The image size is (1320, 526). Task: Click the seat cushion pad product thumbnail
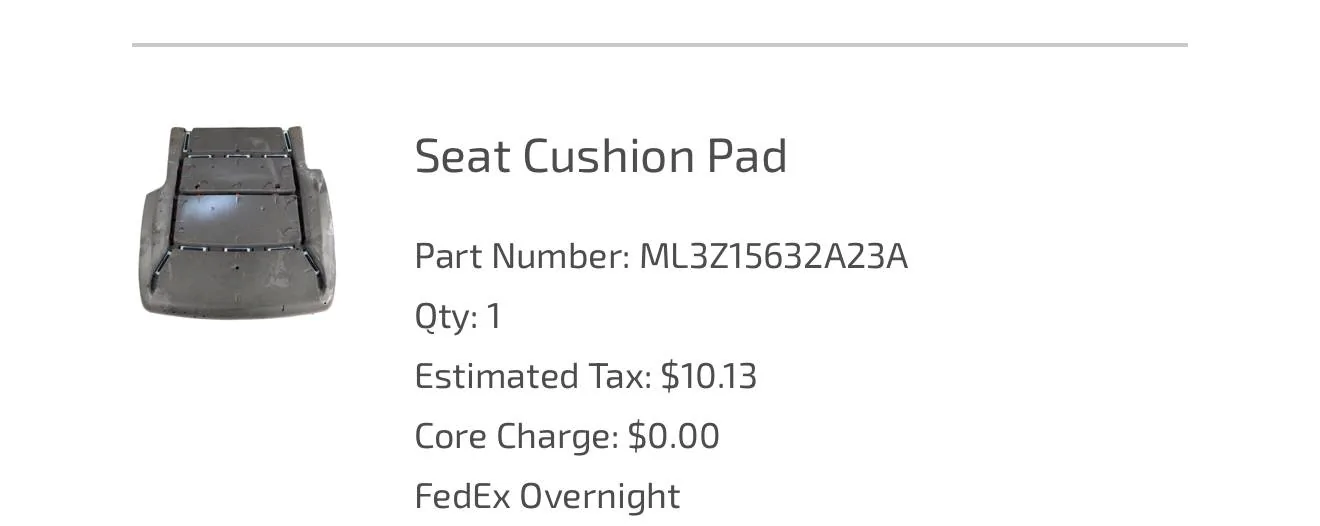(237, 222)
